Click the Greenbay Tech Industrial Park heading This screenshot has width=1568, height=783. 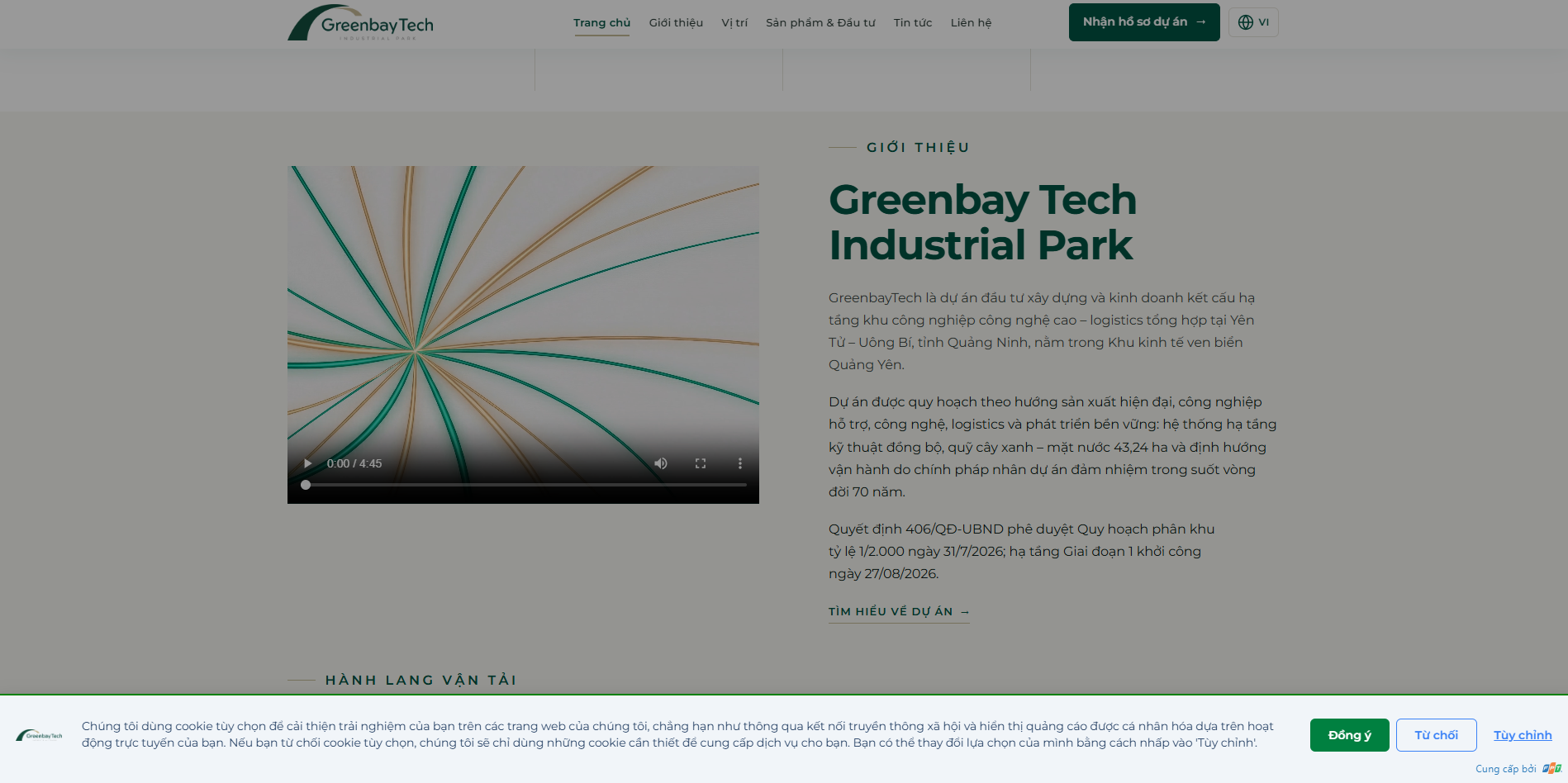click(982, 222)
